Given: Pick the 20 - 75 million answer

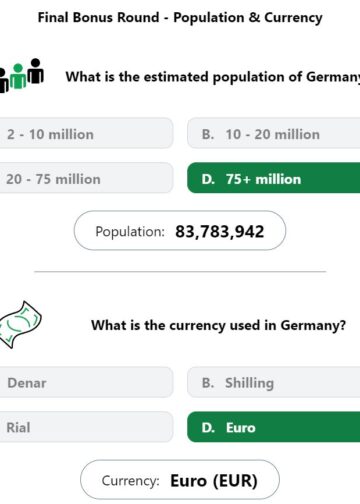Looking at the screenshot, I should [86, 178].
